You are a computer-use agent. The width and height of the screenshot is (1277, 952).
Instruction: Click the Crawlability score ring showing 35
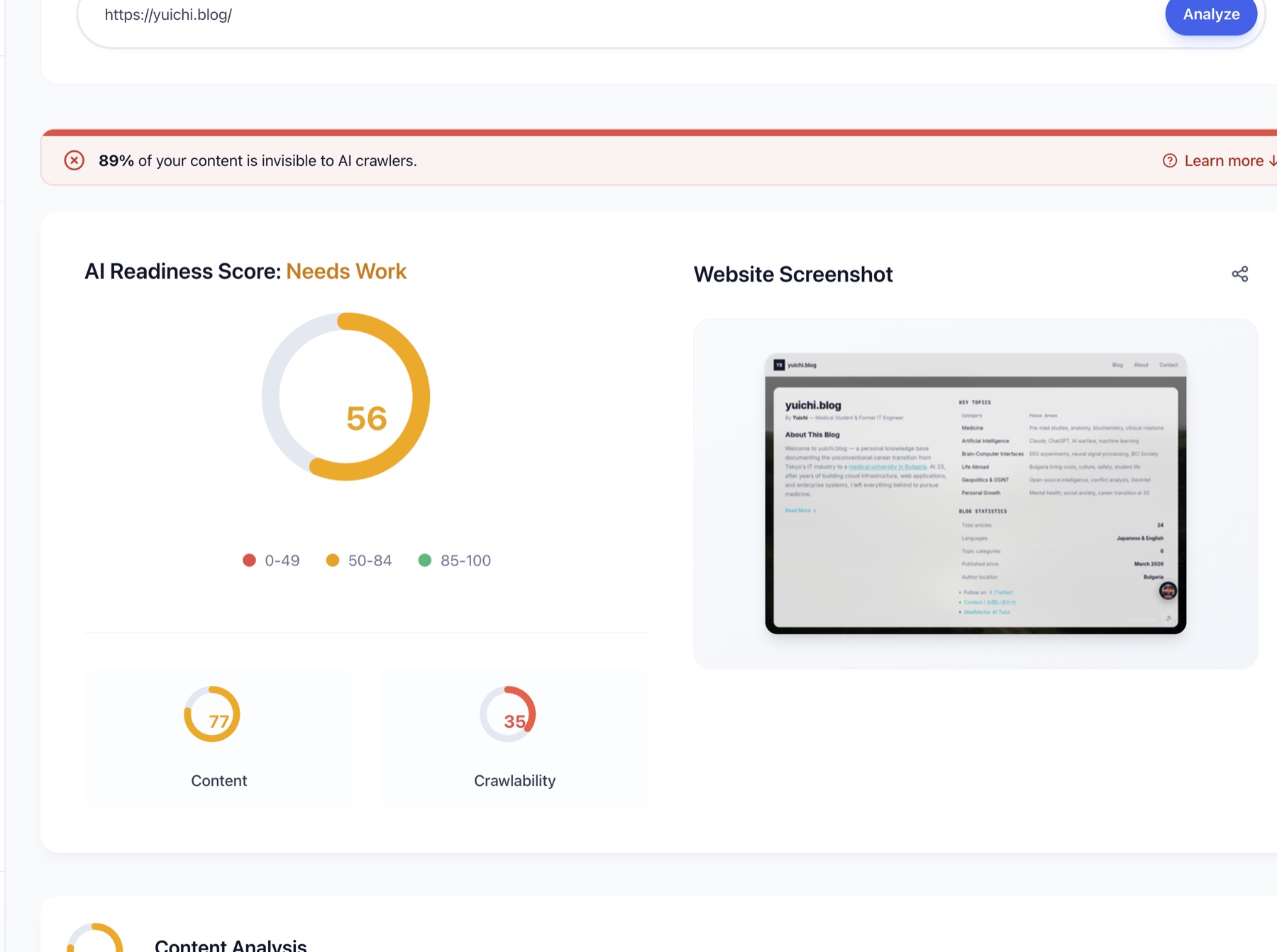[x=507, y=714]
